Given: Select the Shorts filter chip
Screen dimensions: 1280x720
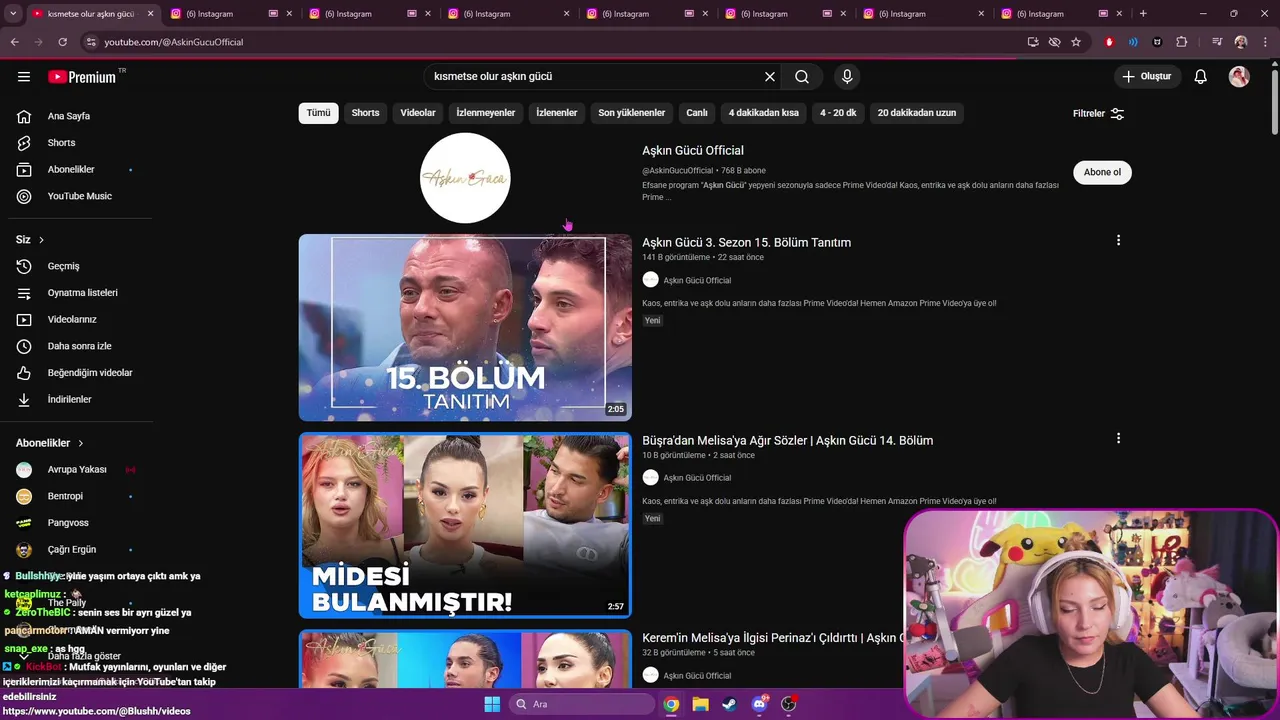Looking at the screenshot, I should (x=365, y=113).
